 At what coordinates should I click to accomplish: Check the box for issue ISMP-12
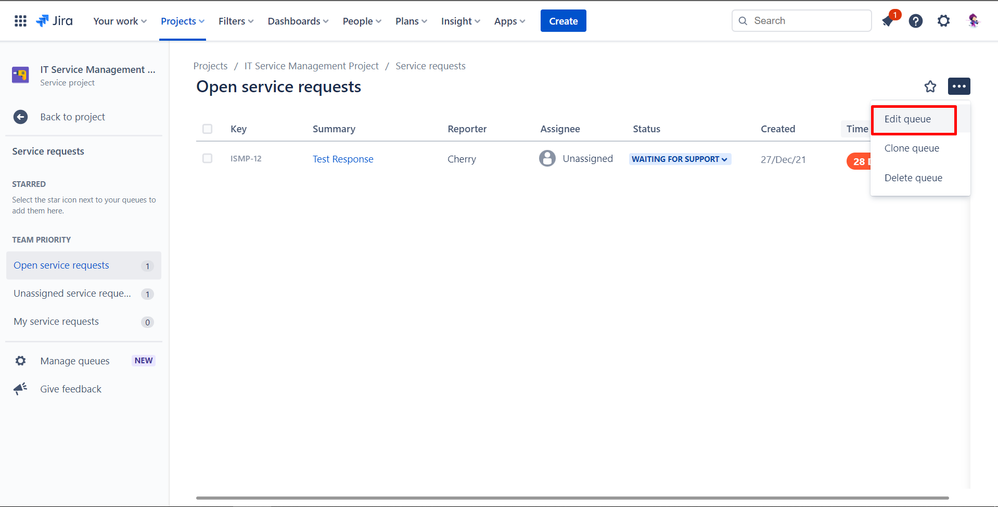coord(207,158)
